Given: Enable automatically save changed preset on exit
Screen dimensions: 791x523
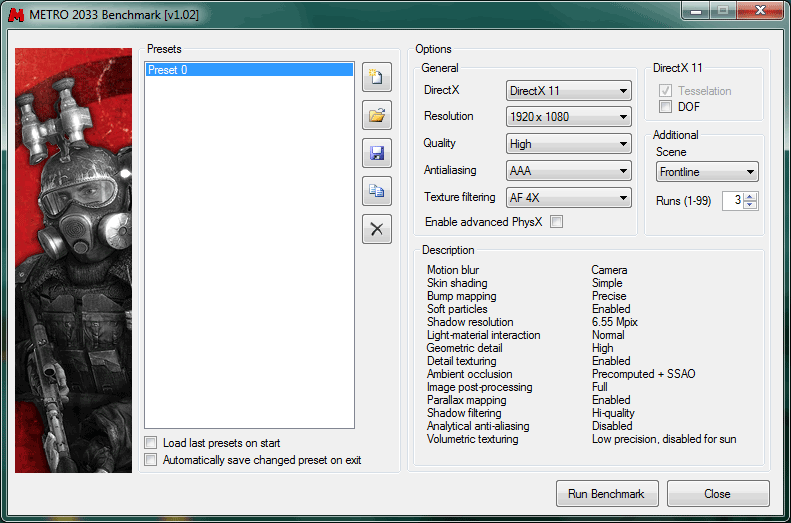Looking at the screenshot, I should click(x=151, y=460).
